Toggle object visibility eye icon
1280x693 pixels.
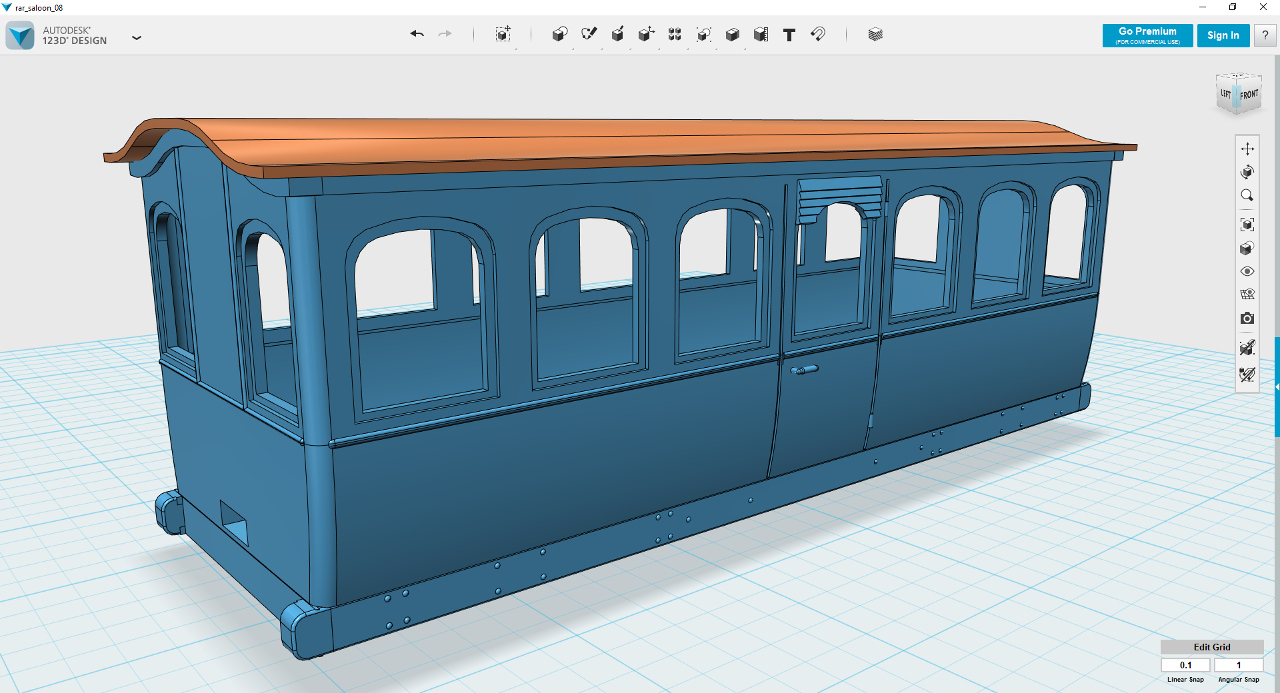tap(1247, 271)
